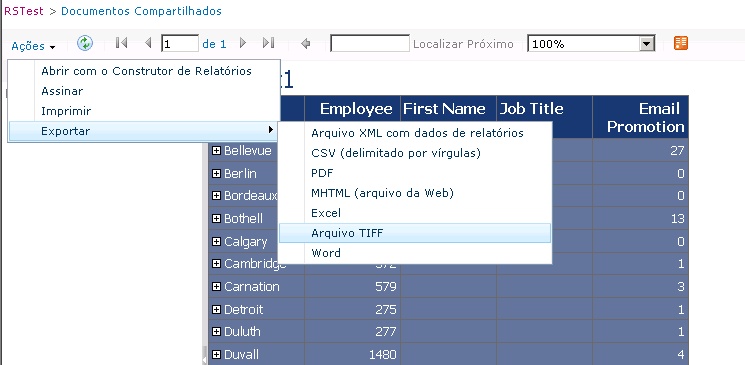Choose Abrir com o Construtor de Relatórios

click(144, 71)
